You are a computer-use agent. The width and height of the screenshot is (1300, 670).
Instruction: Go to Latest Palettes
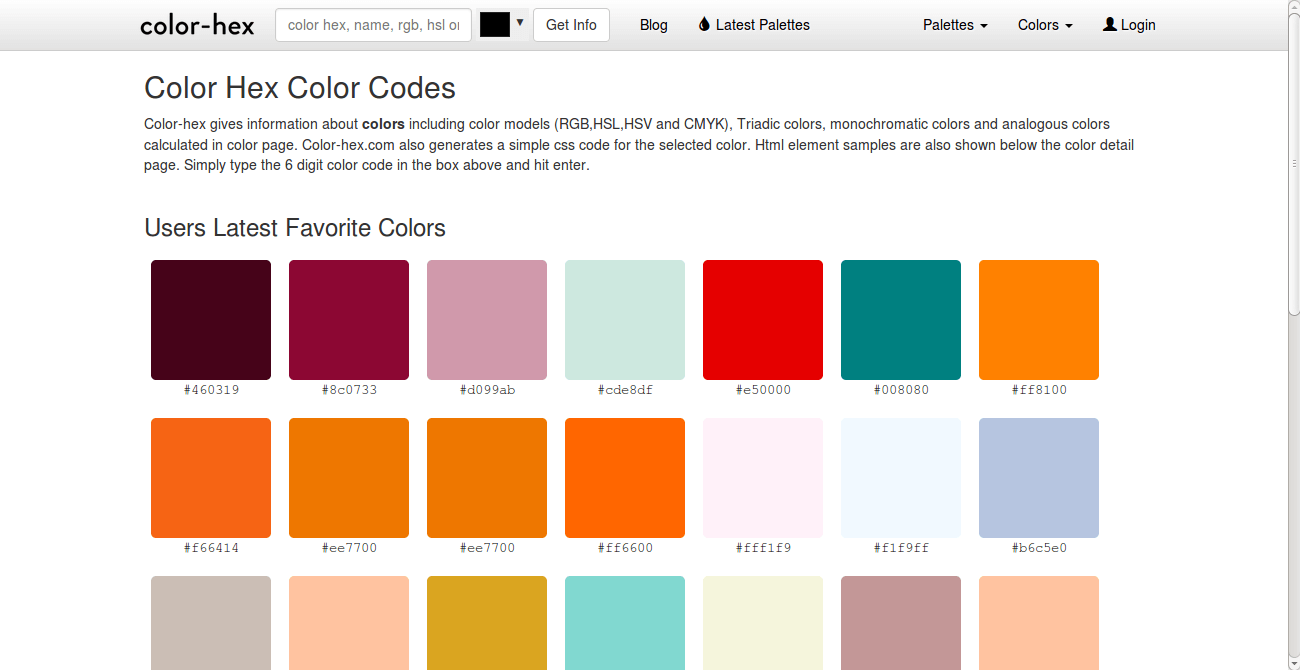point(762,25)
